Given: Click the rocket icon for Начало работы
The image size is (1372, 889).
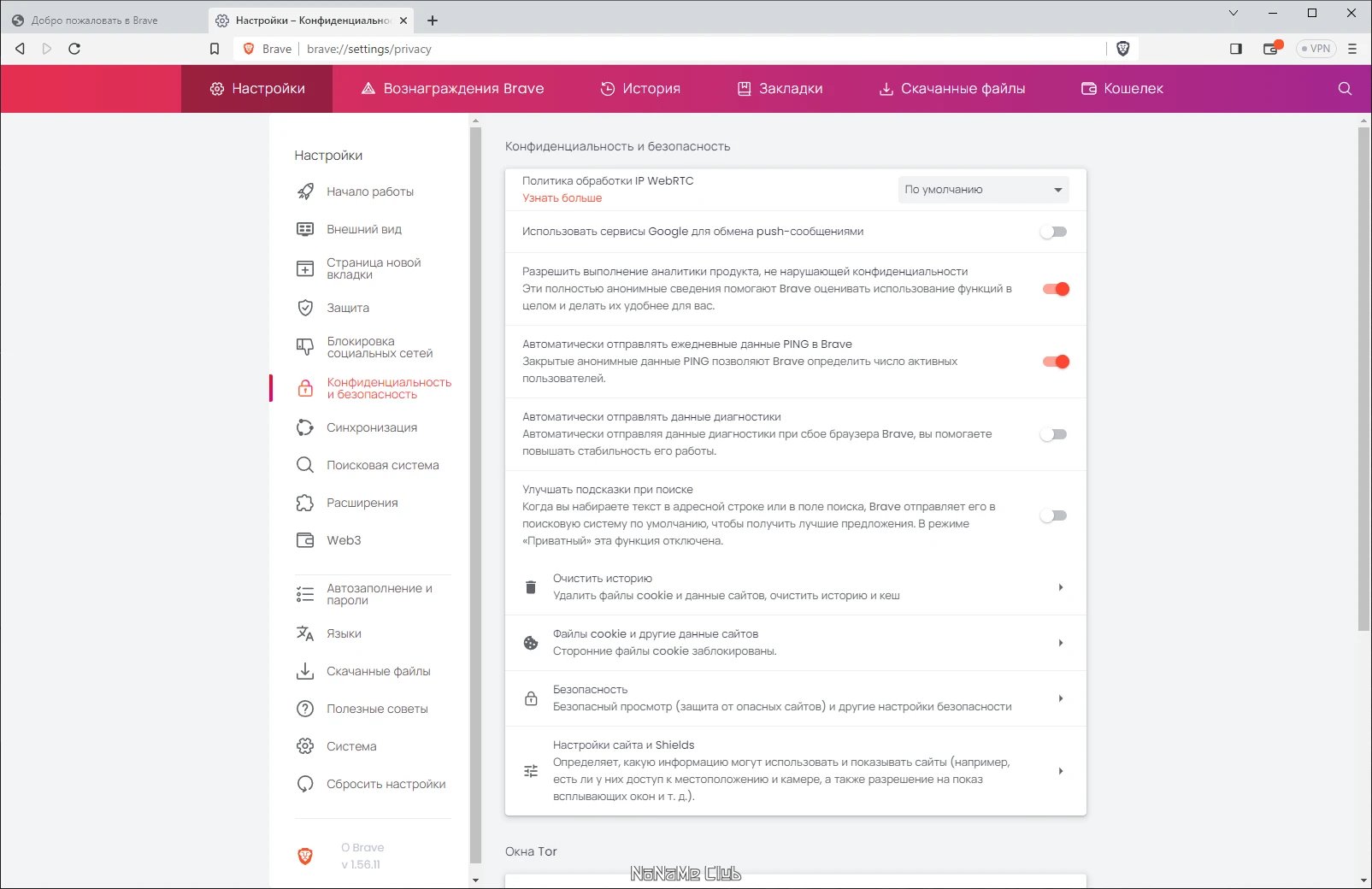Looking at the screenshot, I should coord(305,191).
